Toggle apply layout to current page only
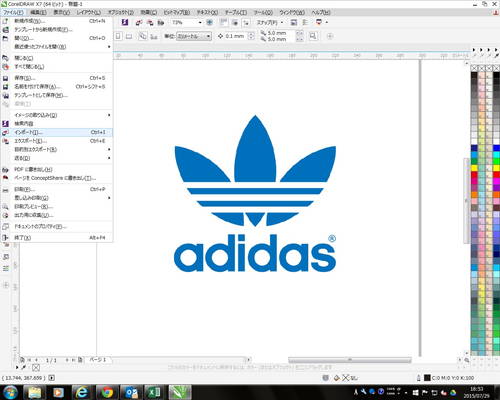Viewport: 500px width, 400px height. tap(154, 36)
